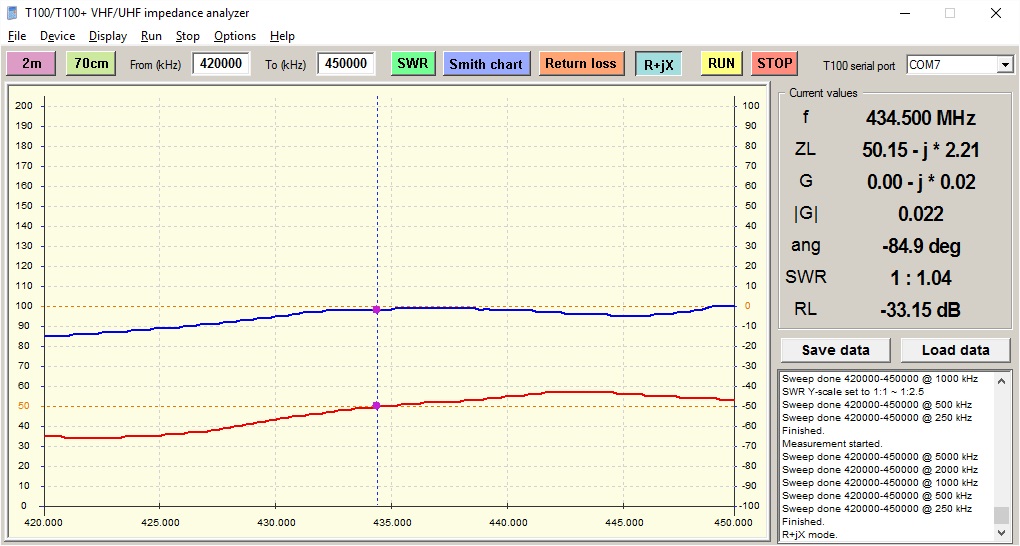Image resolution: width=1020 pixels, height=546 pixels.
Task: Click the magenta marker on blue trace
Action: [376, 310]
